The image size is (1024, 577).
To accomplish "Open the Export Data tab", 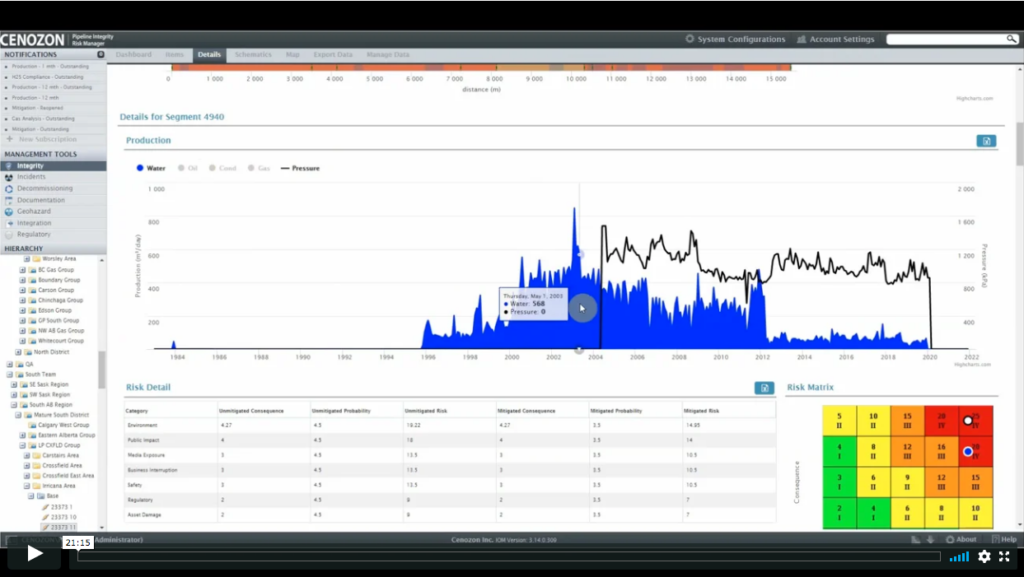I will [x=333, y=55].
